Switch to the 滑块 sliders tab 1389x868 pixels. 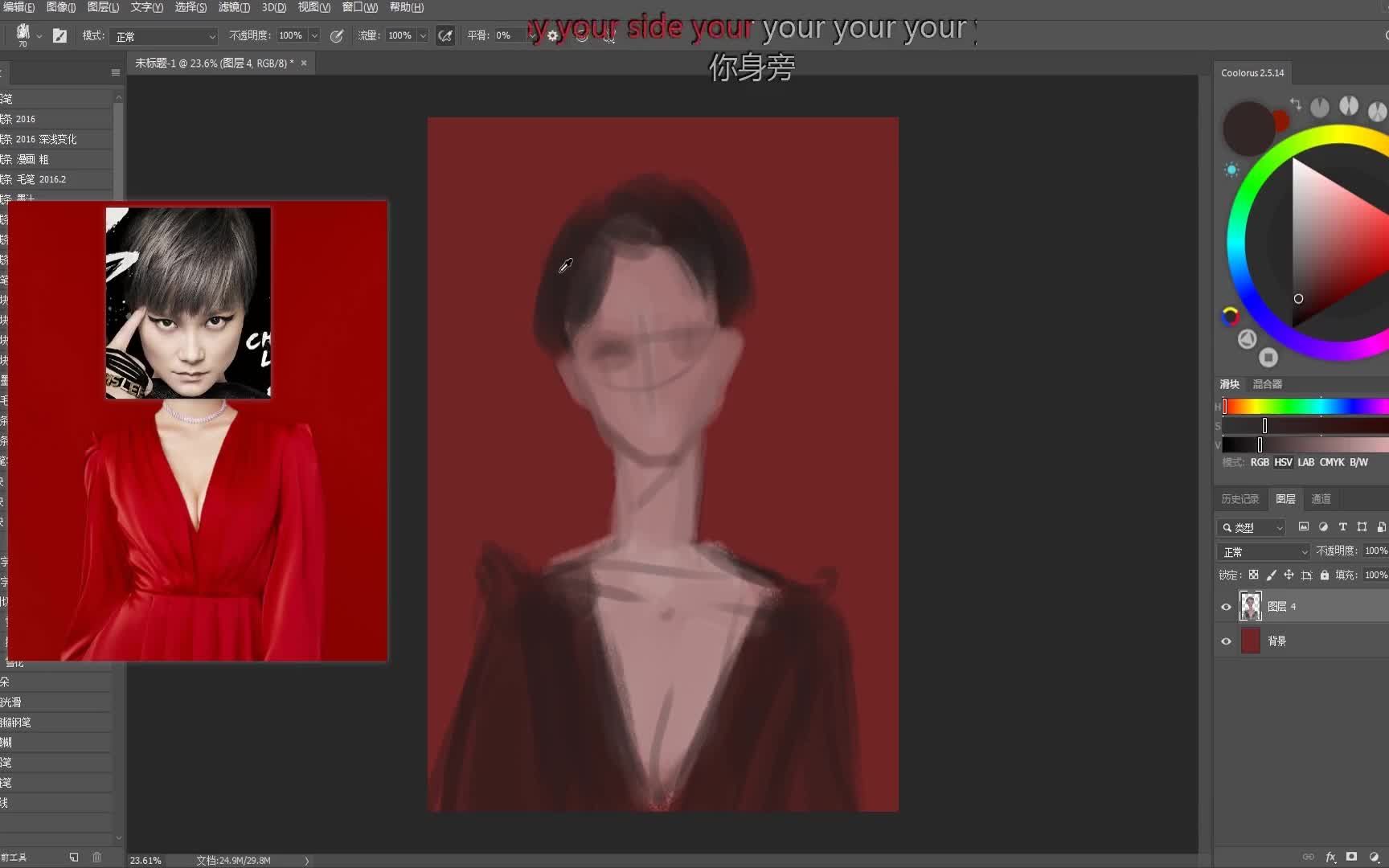pyautogui.click(x=1230, y=384)
